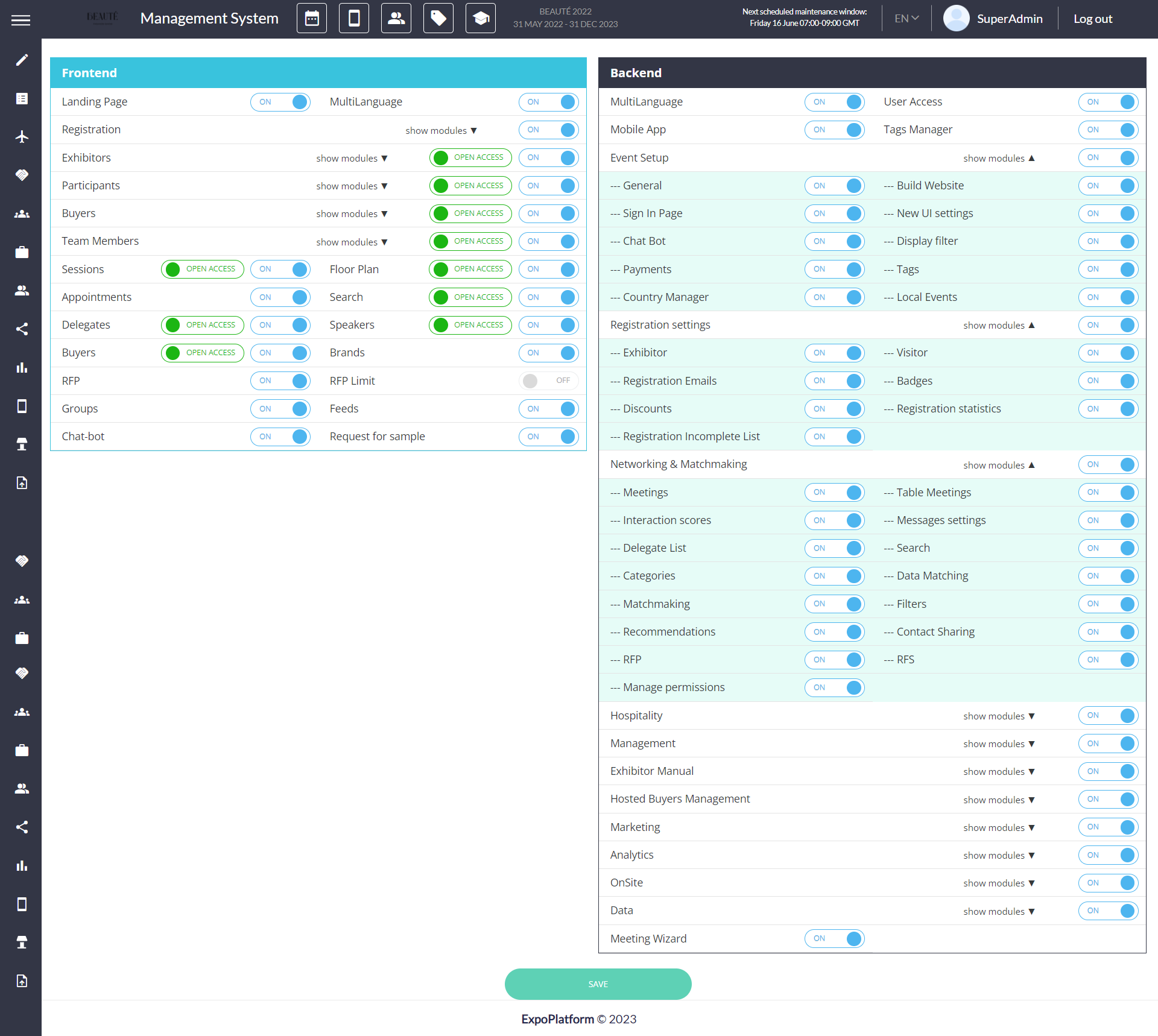Click the Frontend panel header

[318, 73]
